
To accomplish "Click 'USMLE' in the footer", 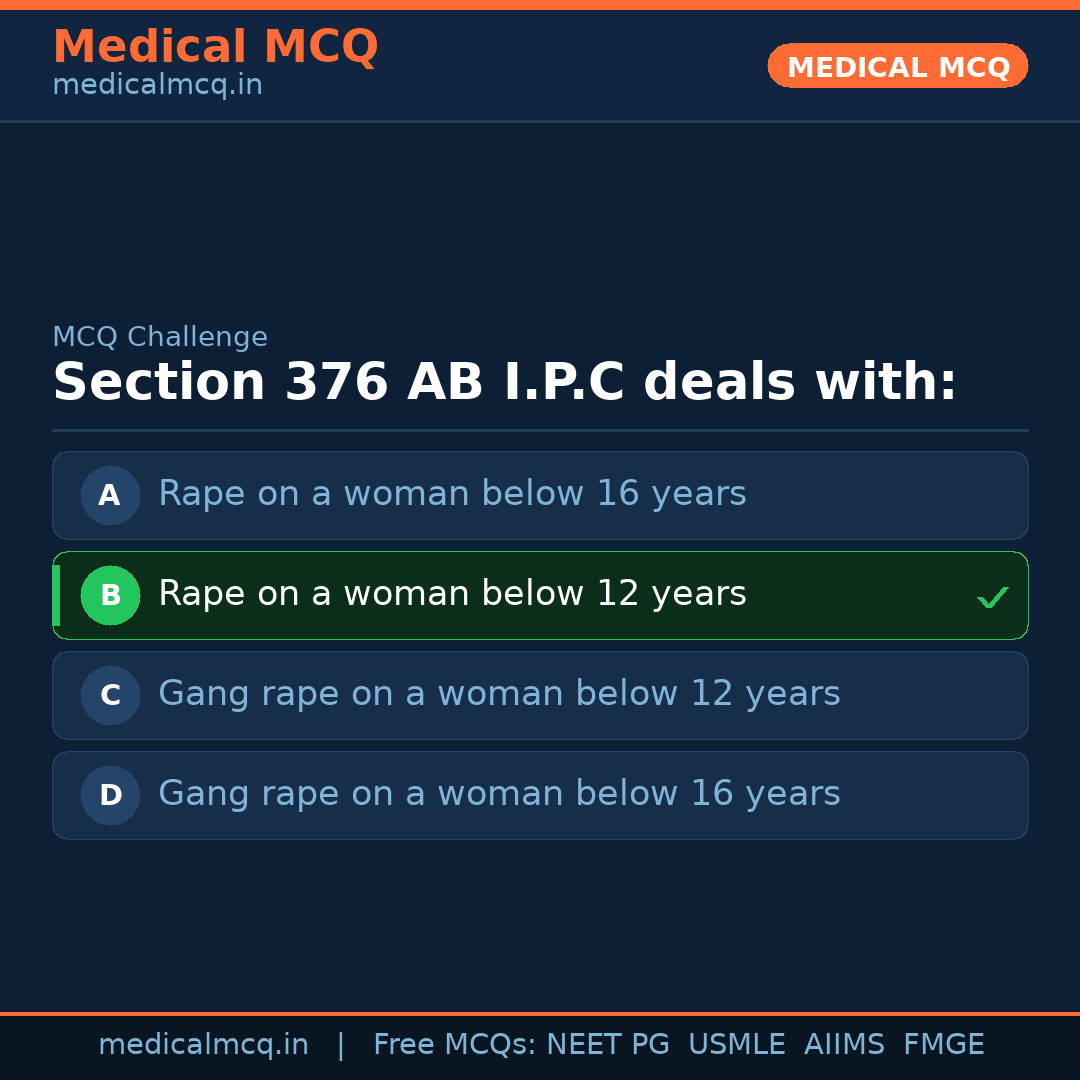I will [736, 1045].
